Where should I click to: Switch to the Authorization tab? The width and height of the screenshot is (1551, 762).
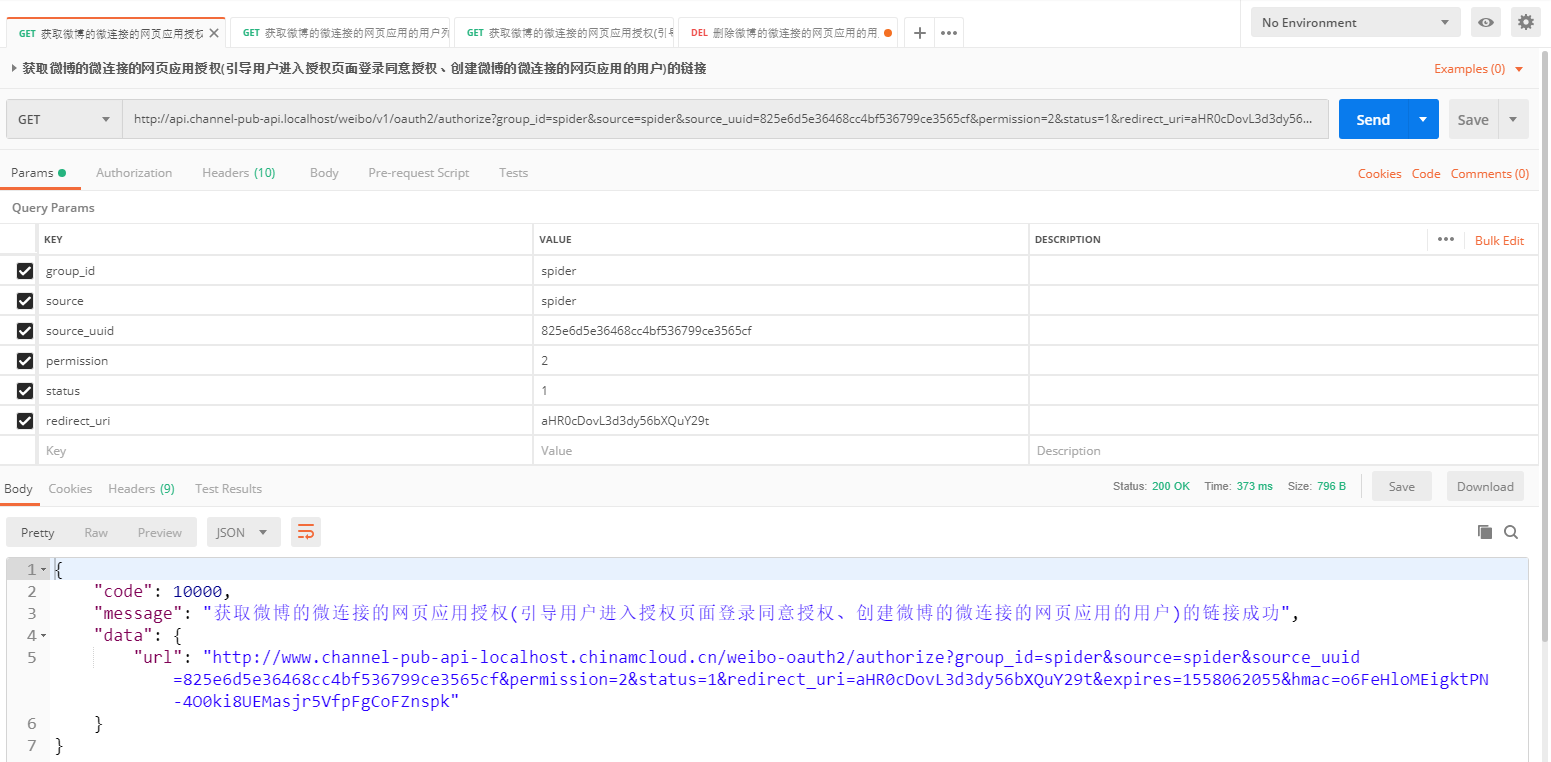134,173
